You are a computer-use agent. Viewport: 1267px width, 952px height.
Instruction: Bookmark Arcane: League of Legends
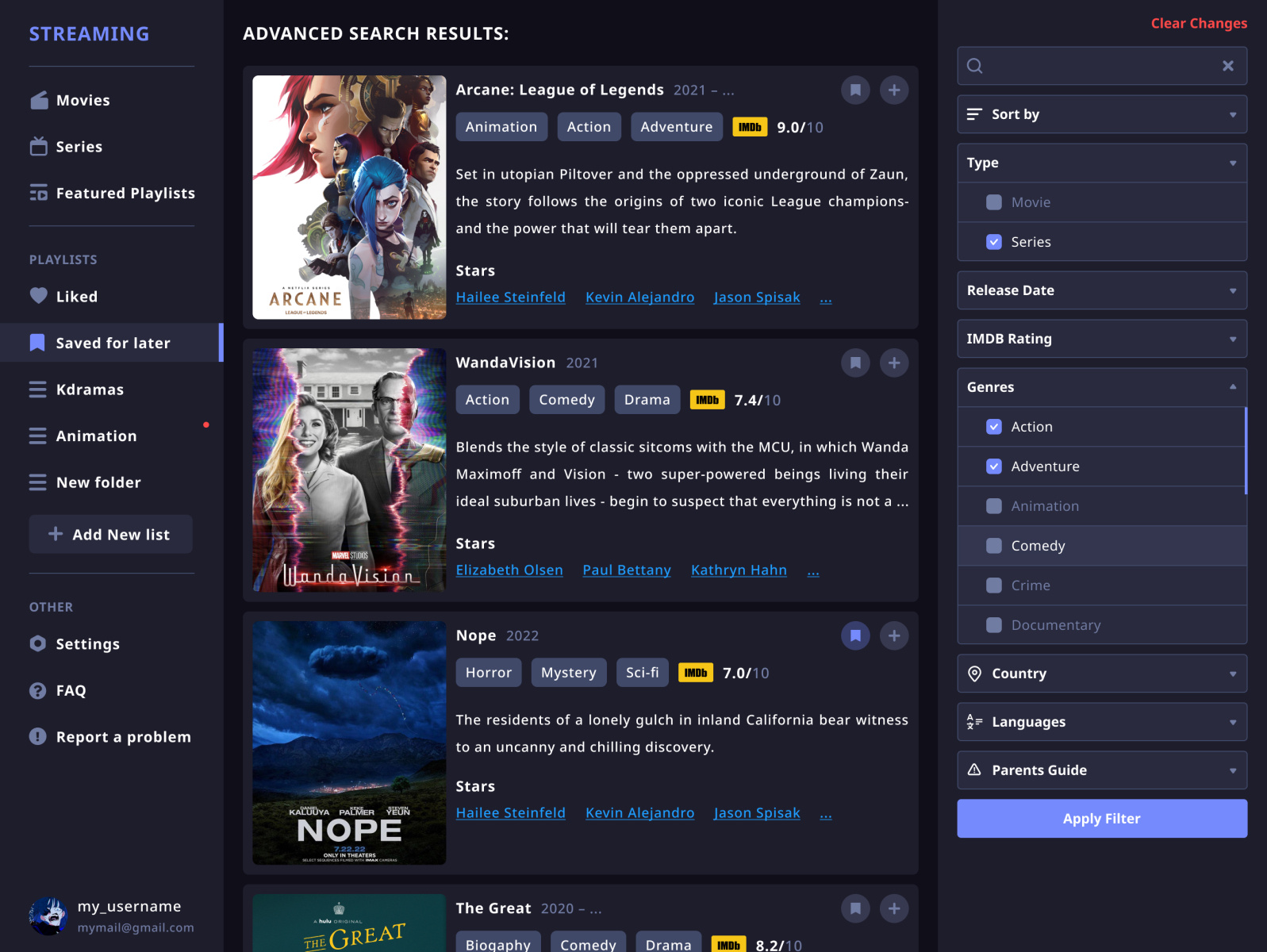click(x=855, y=90)
